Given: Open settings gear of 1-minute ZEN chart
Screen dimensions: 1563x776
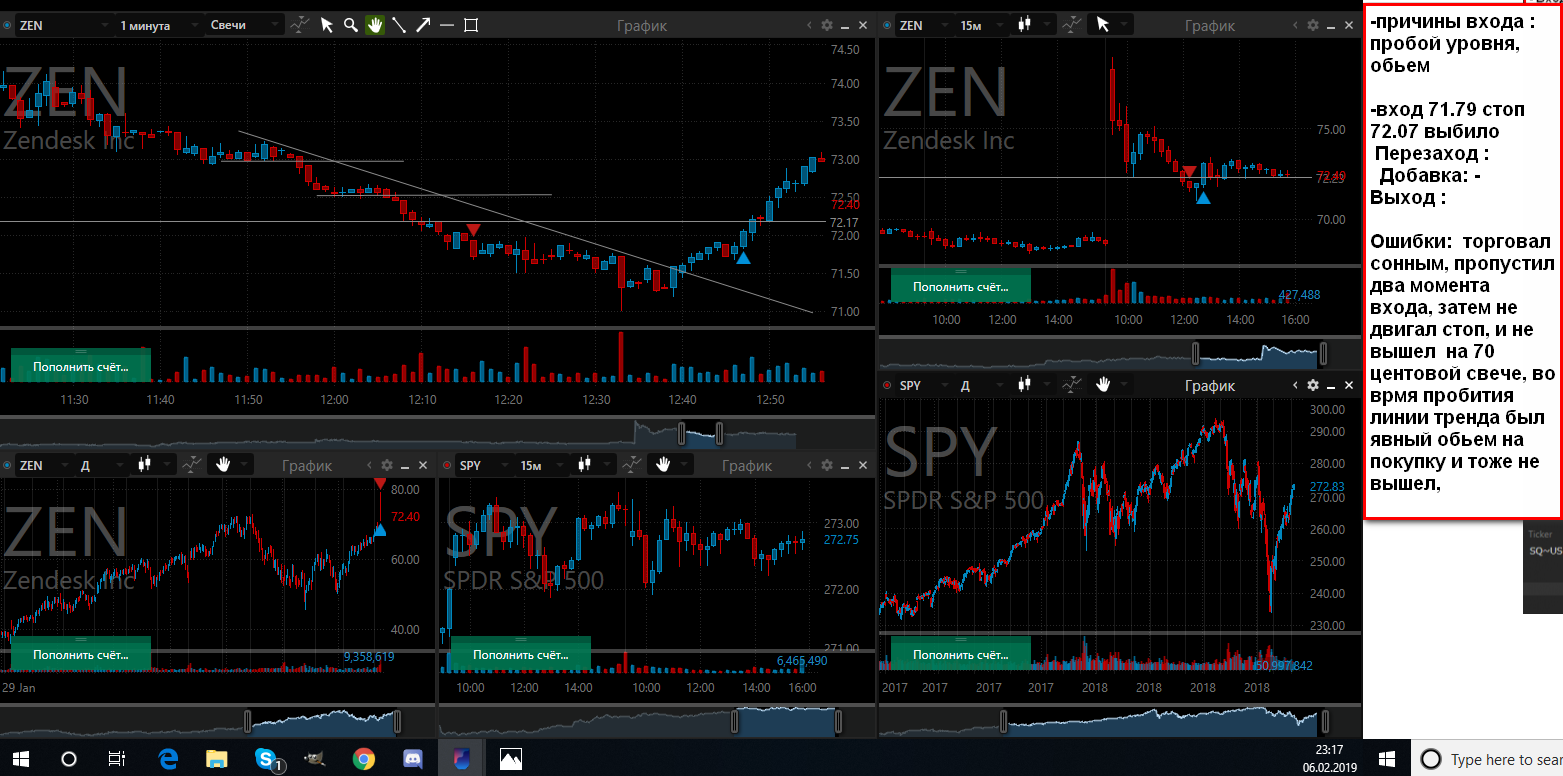Looking at the screenshot, I should pyautogui.click(x=826, y=26).
